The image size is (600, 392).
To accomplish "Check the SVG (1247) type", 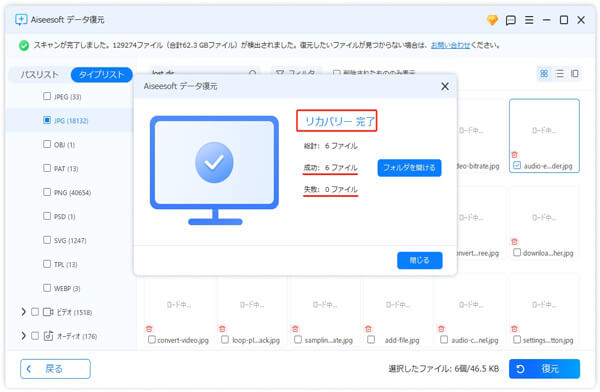I will pos(47,240).
